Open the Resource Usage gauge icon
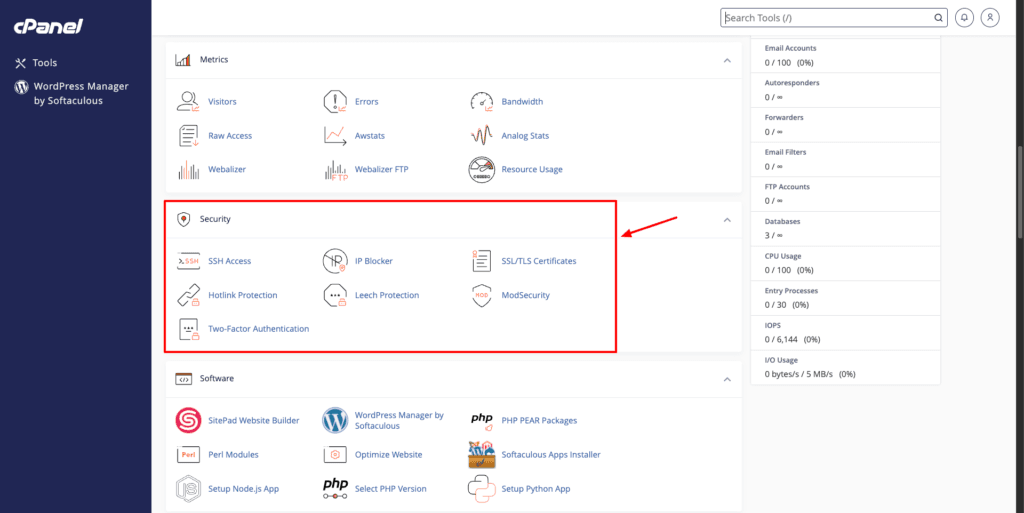The width and height of the screenshot is (1024, 513). click(x=481, y=170)
